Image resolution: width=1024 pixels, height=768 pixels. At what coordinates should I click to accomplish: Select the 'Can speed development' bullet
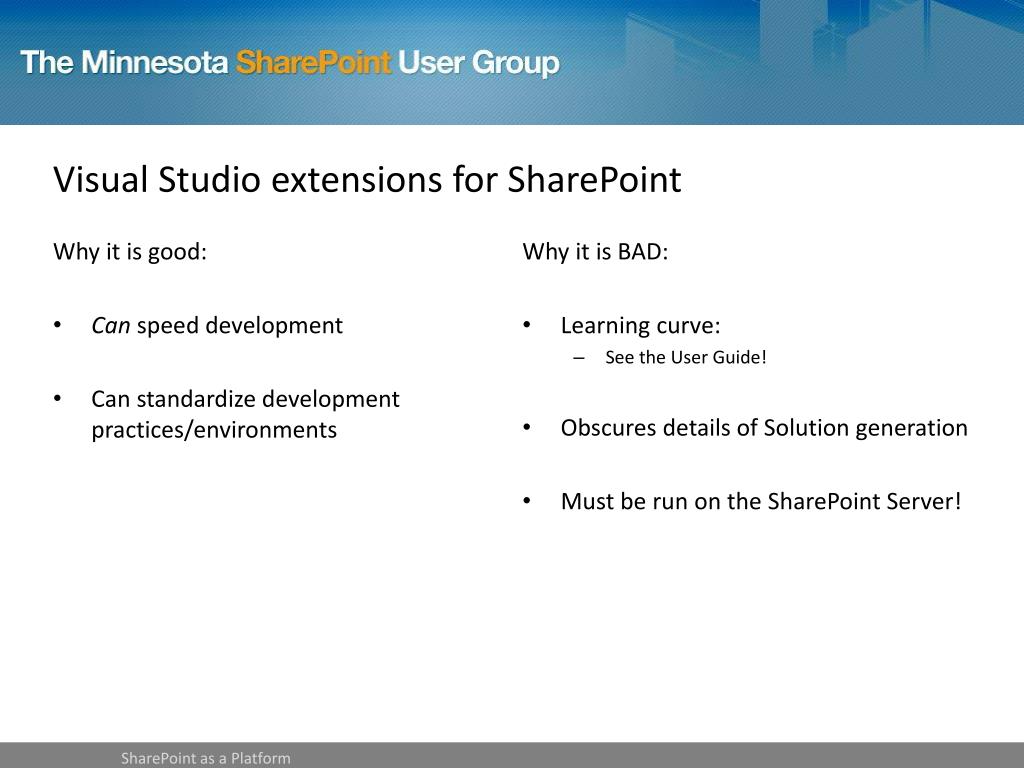217,325
